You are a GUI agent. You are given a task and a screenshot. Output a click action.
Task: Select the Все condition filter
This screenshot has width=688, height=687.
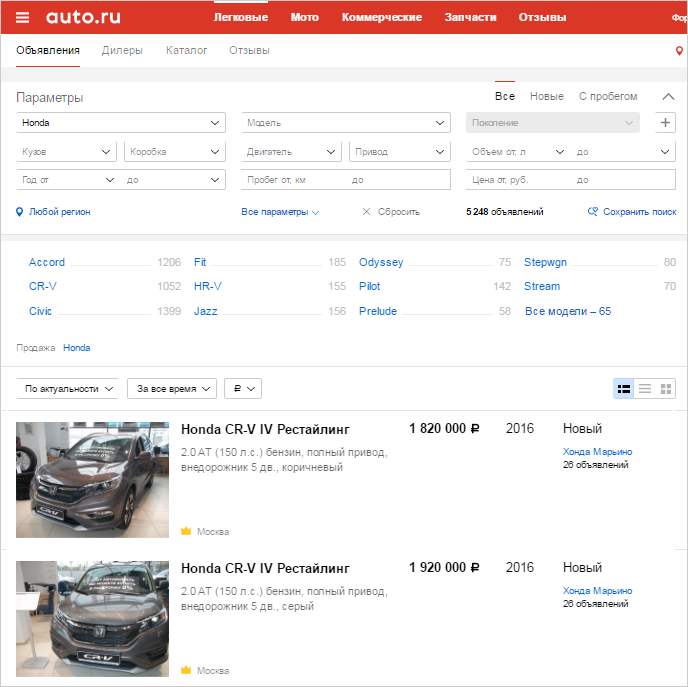(x=505, y=96)
